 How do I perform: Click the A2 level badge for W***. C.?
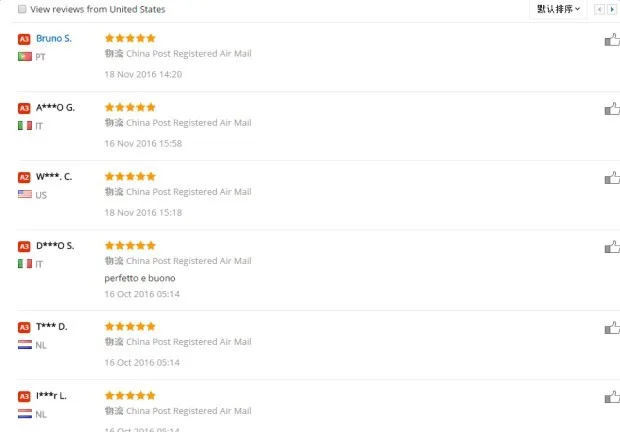point(24,177)
